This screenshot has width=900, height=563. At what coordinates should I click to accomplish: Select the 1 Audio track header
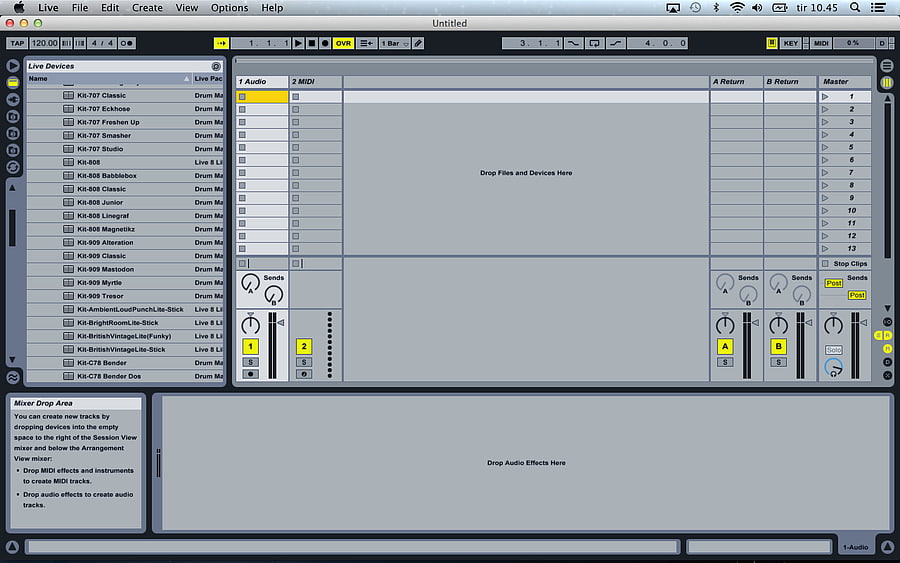tap(262, 81)
